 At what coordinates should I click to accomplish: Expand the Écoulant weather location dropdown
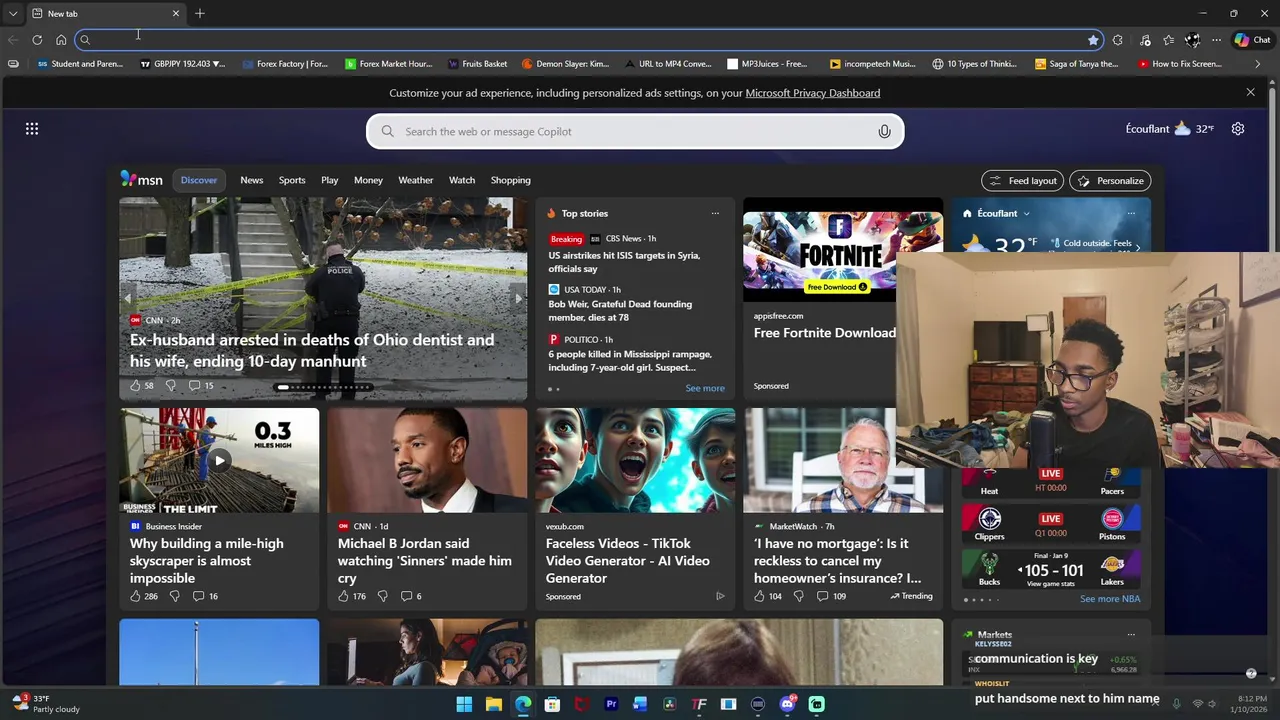[x=1026, y=213]
